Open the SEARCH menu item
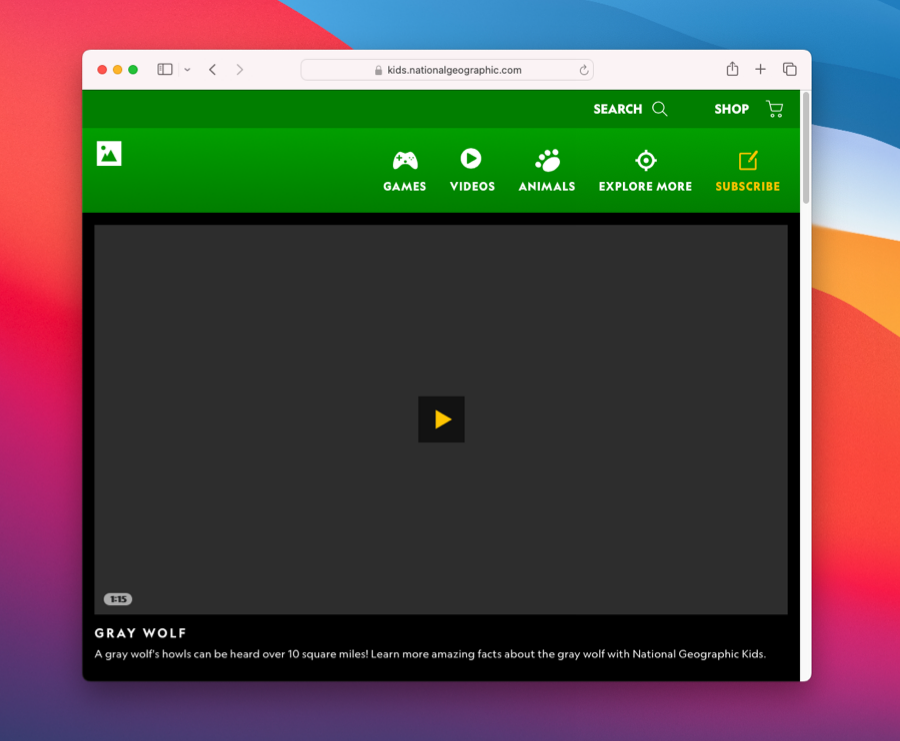 (618, 108)
